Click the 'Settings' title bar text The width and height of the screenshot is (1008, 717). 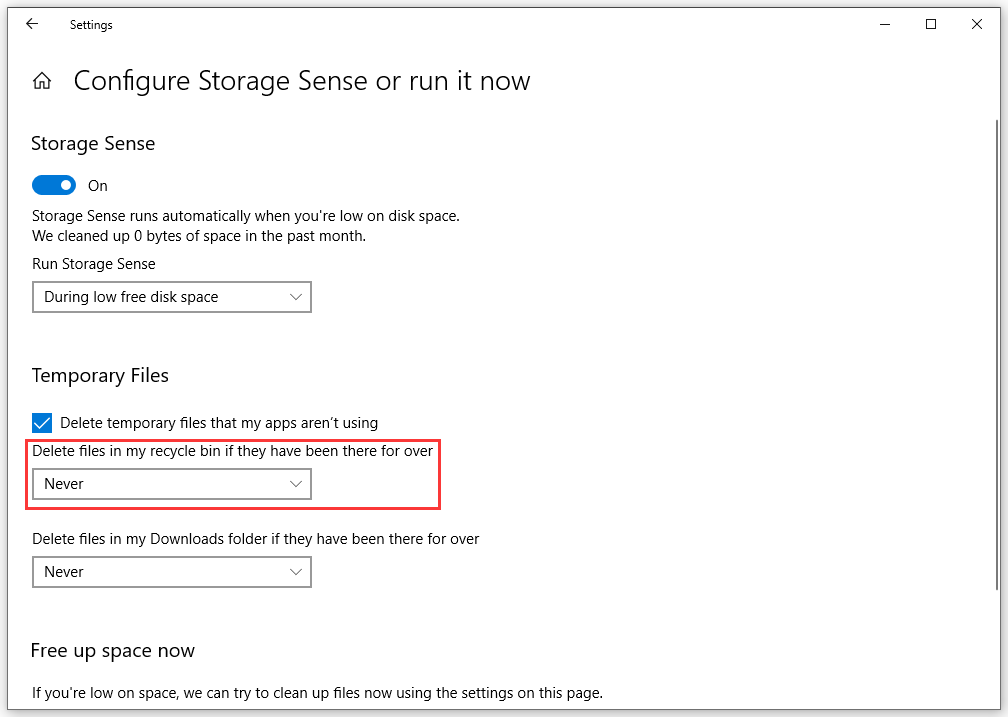tap(91, 25)
